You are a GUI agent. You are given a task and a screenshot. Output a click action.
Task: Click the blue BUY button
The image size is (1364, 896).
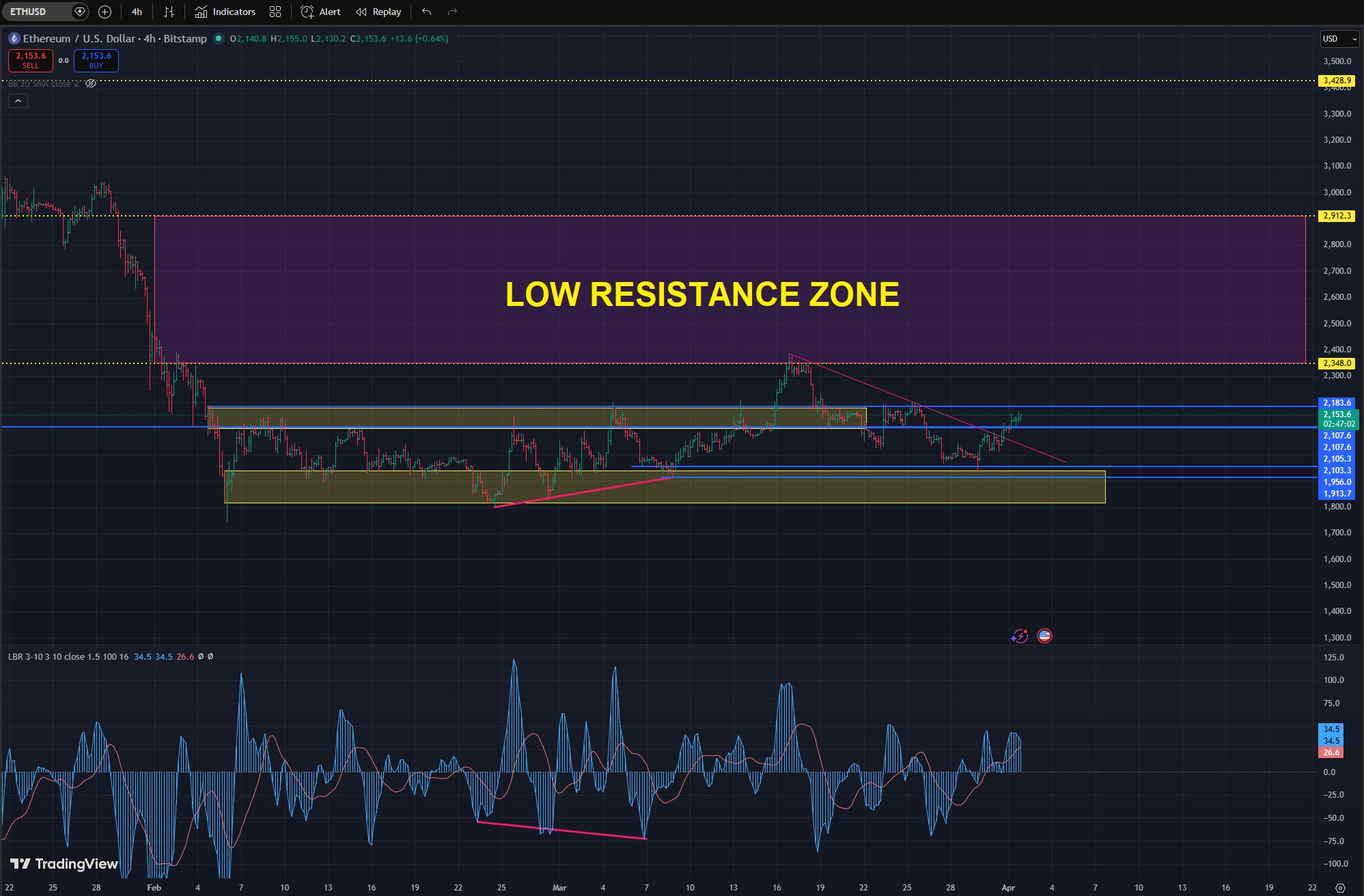[96, 61]
